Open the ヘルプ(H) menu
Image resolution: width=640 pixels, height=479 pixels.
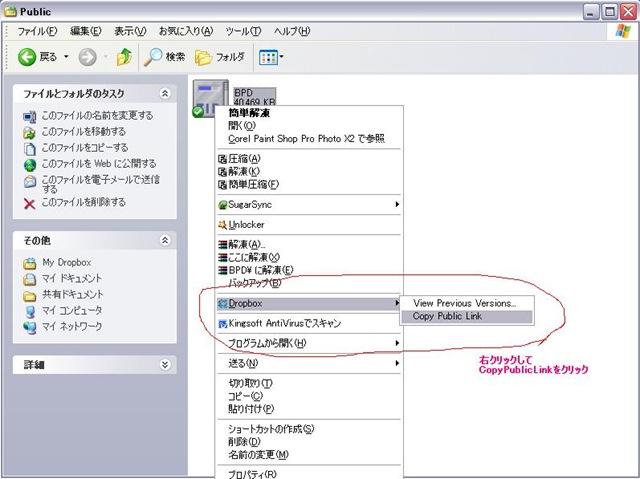[x=292, y=31]
